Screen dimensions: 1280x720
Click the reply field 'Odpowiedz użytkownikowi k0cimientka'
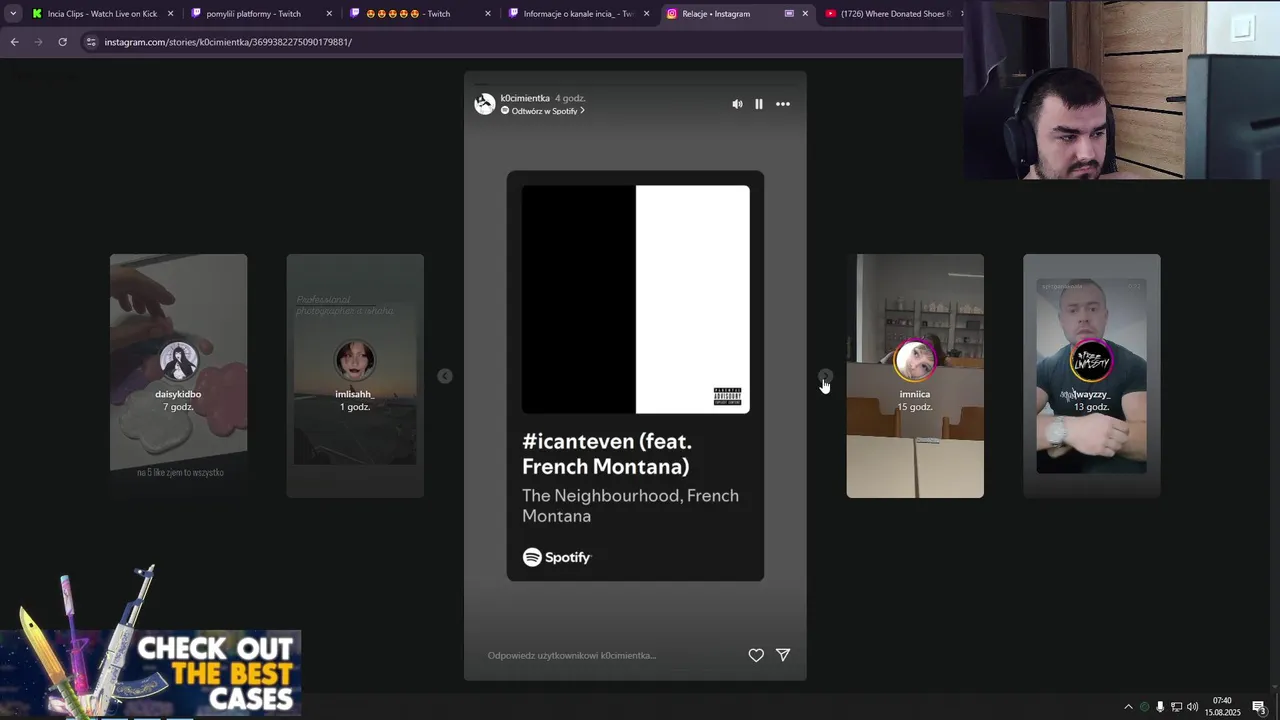[x=572, y=655]
